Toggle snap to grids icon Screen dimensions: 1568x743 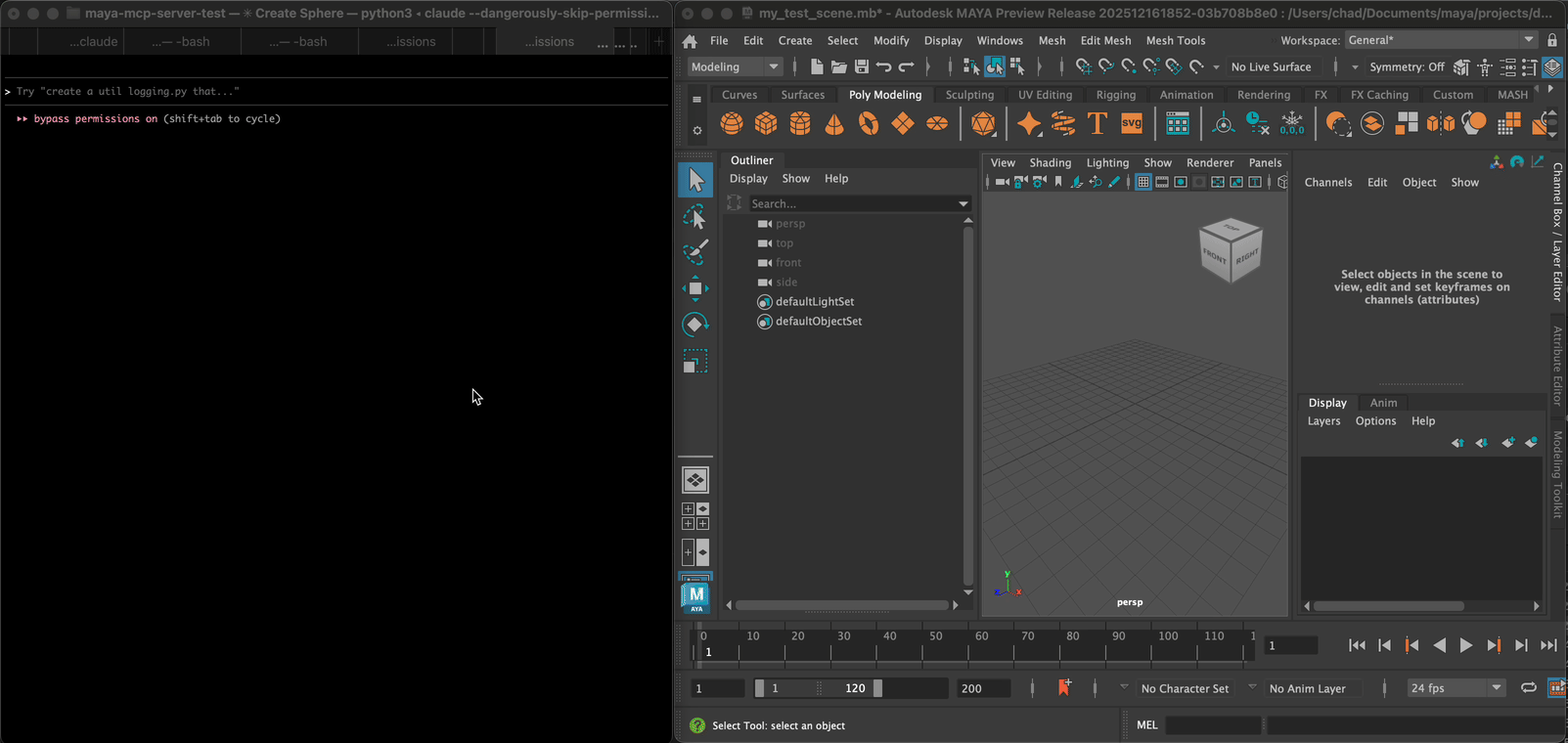point(1083,66)
